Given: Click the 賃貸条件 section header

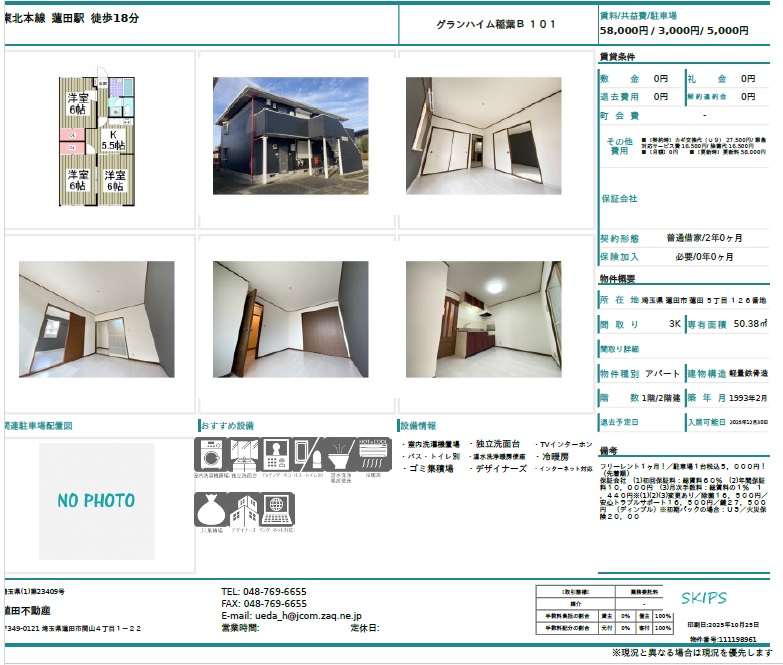Looking at the screenshot, I should click(617, 57).
